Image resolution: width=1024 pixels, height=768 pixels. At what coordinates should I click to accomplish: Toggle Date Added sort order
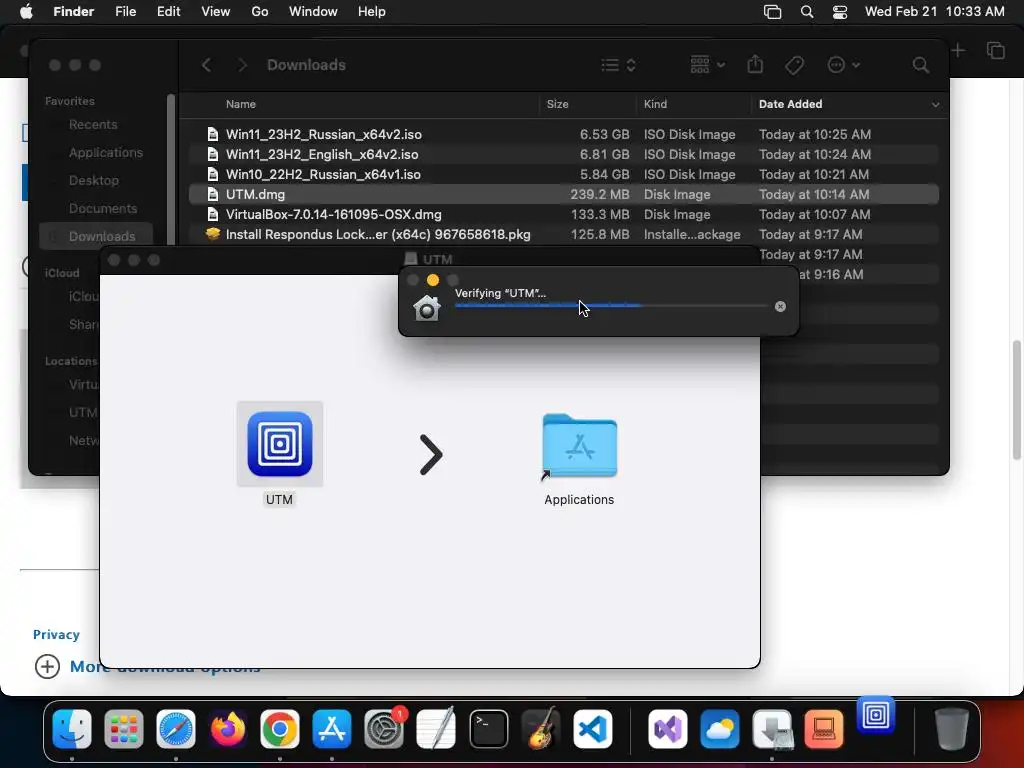point(849,104)
